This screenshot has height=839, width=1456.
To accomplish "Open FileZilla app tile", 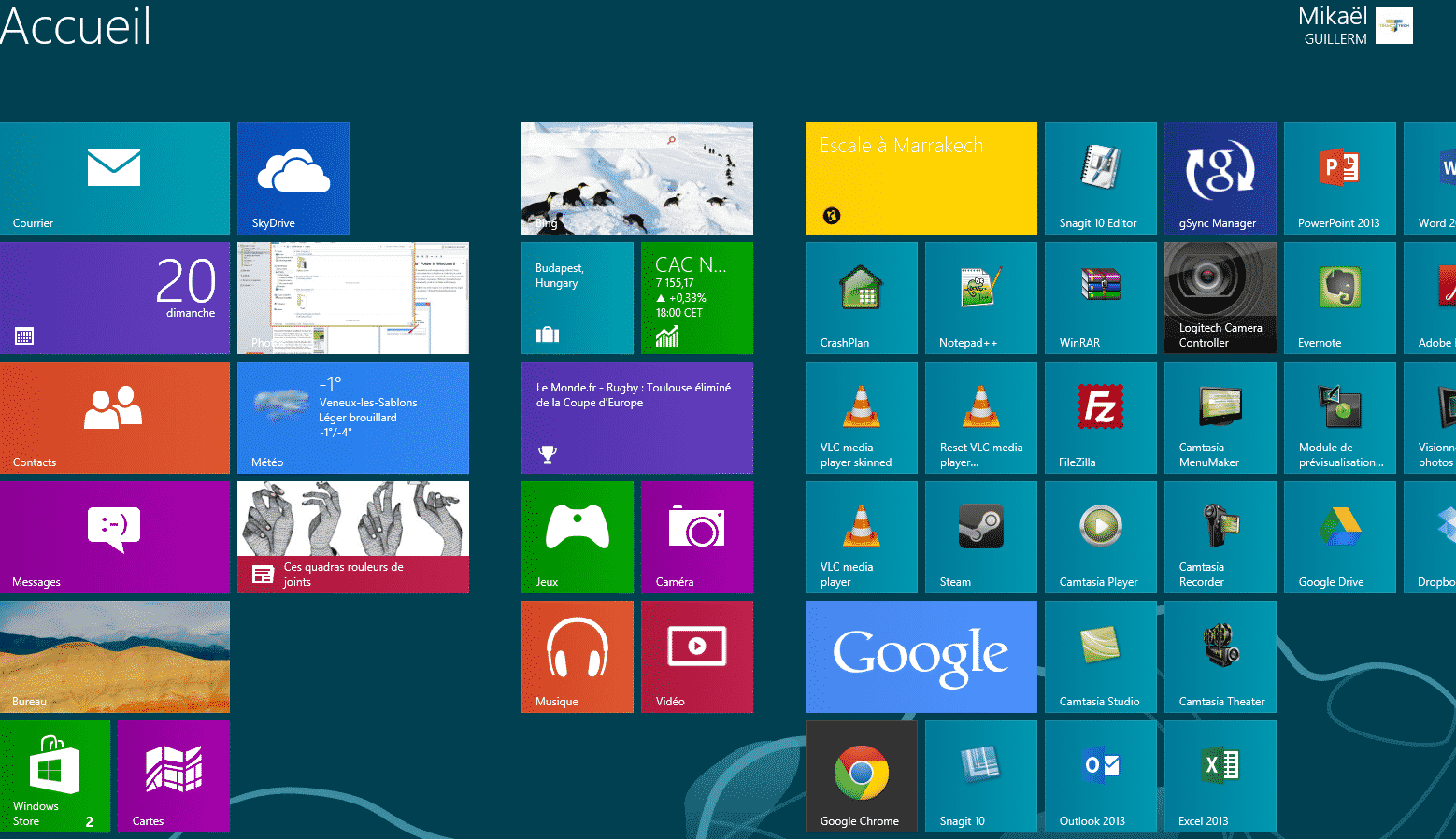I will click(x=1100, y=418).
